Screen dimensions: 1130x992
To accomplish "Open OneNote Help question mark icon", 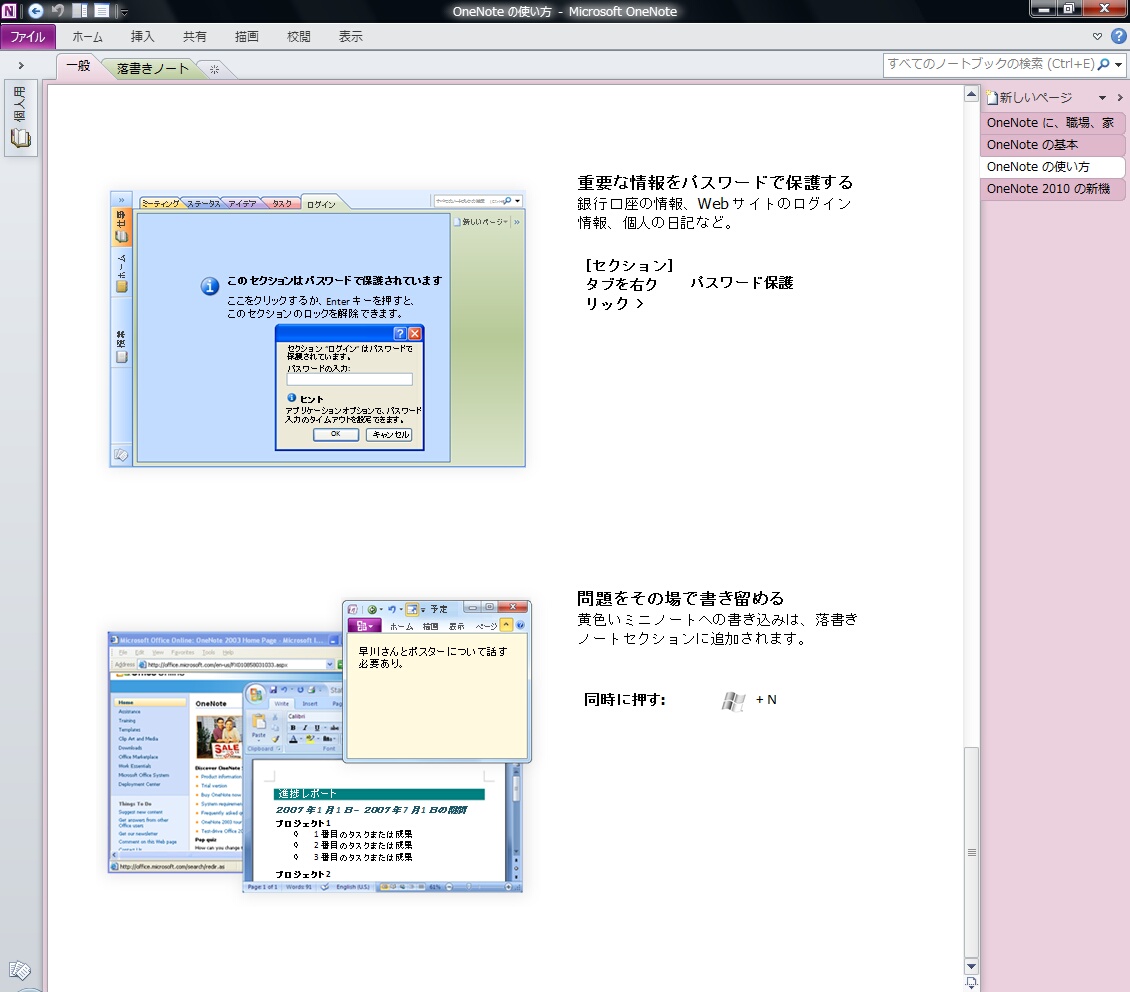I will pyautogui.click(x=1118, y=36).
